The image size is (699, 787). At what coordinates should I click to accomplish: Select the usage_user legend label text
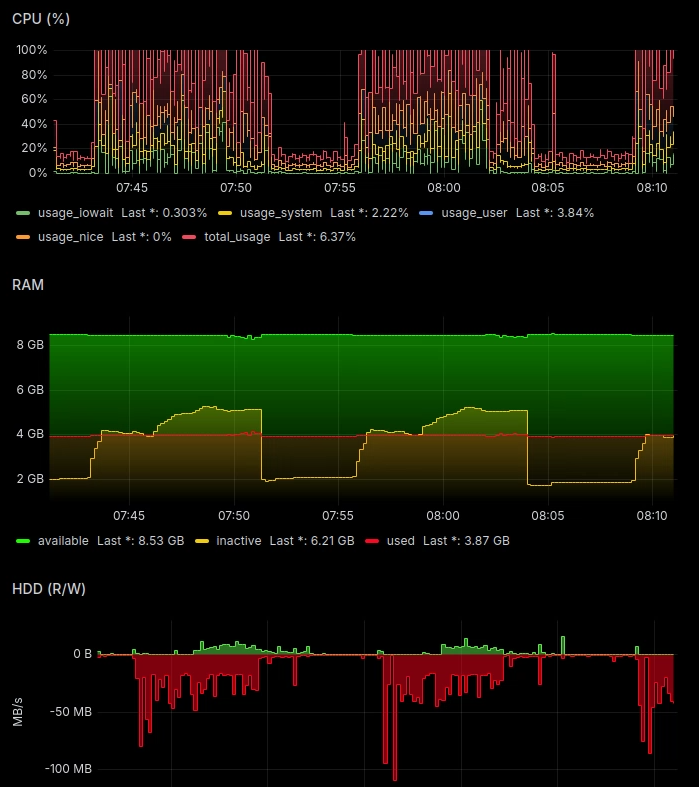(x=475, y=213)
